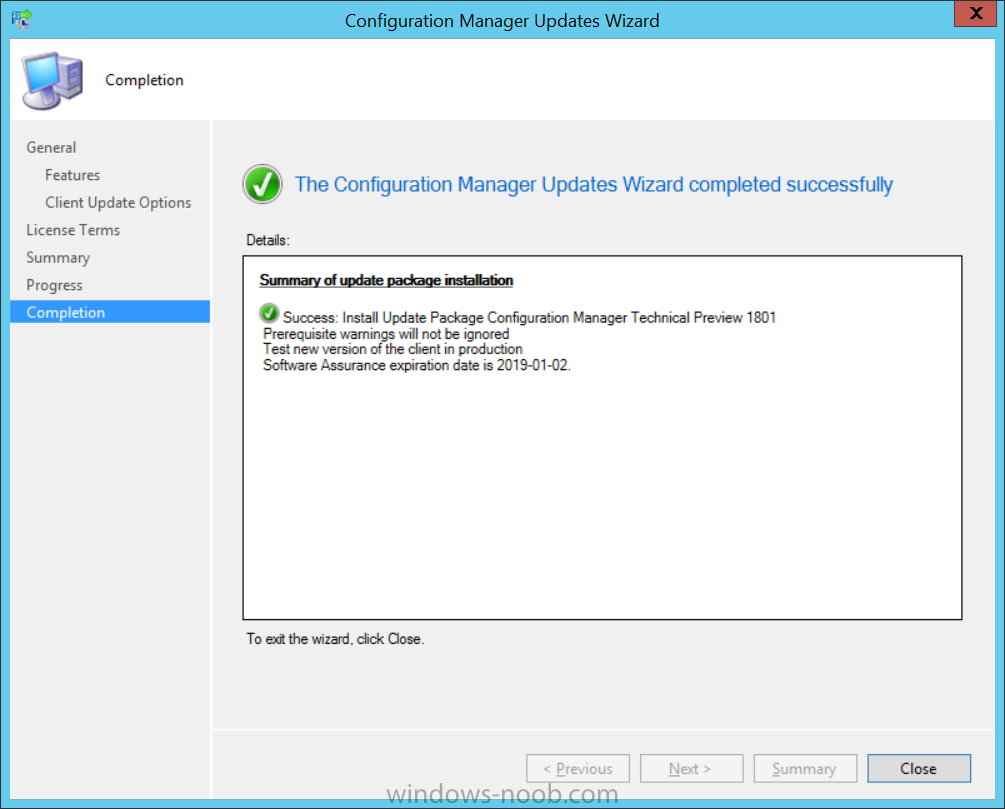The image size is (1005, 809).
Task: Click the small green check beside Success line
Action: (269, 313)
